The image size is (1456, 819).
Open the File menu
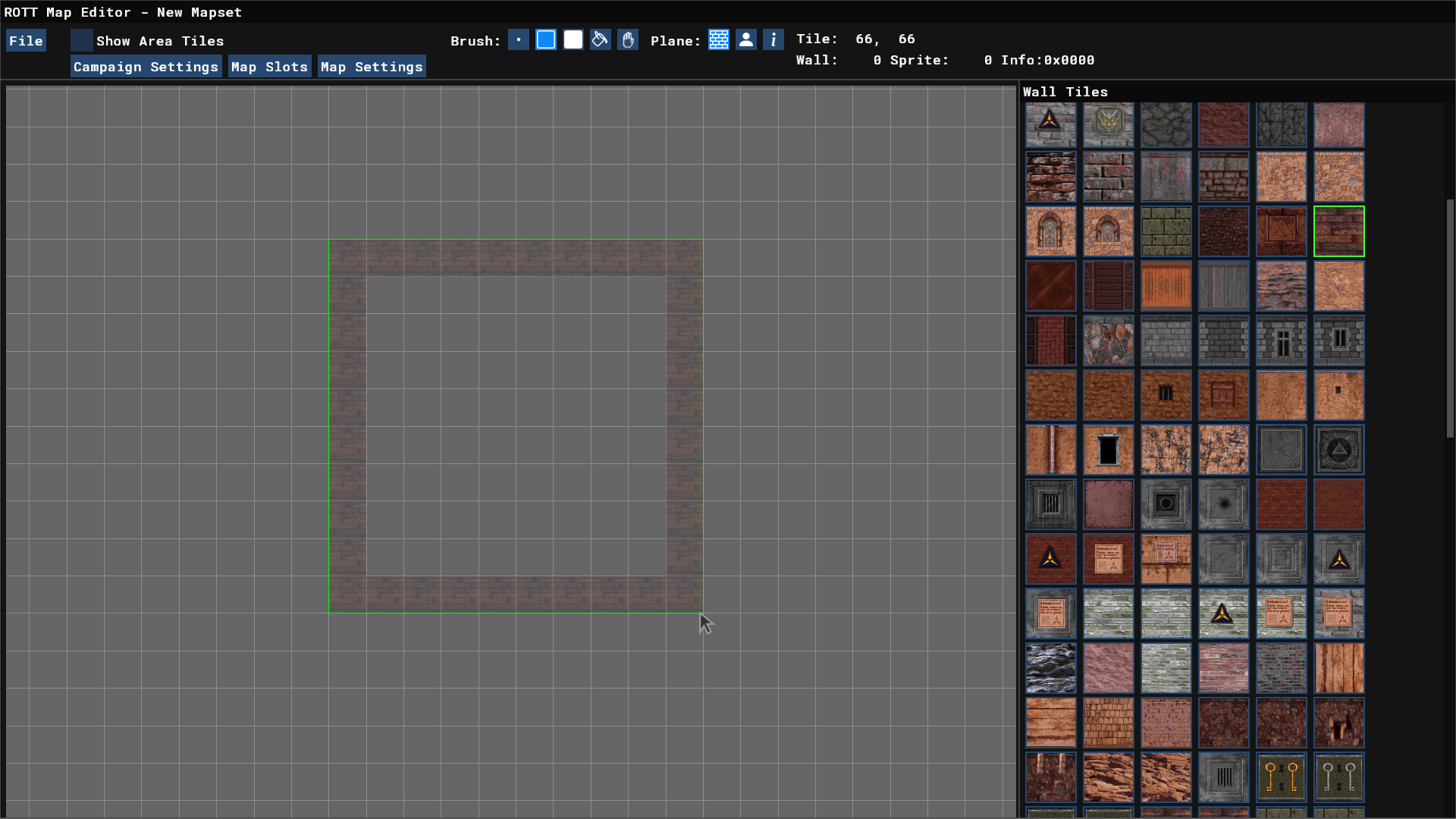point(26,41)
